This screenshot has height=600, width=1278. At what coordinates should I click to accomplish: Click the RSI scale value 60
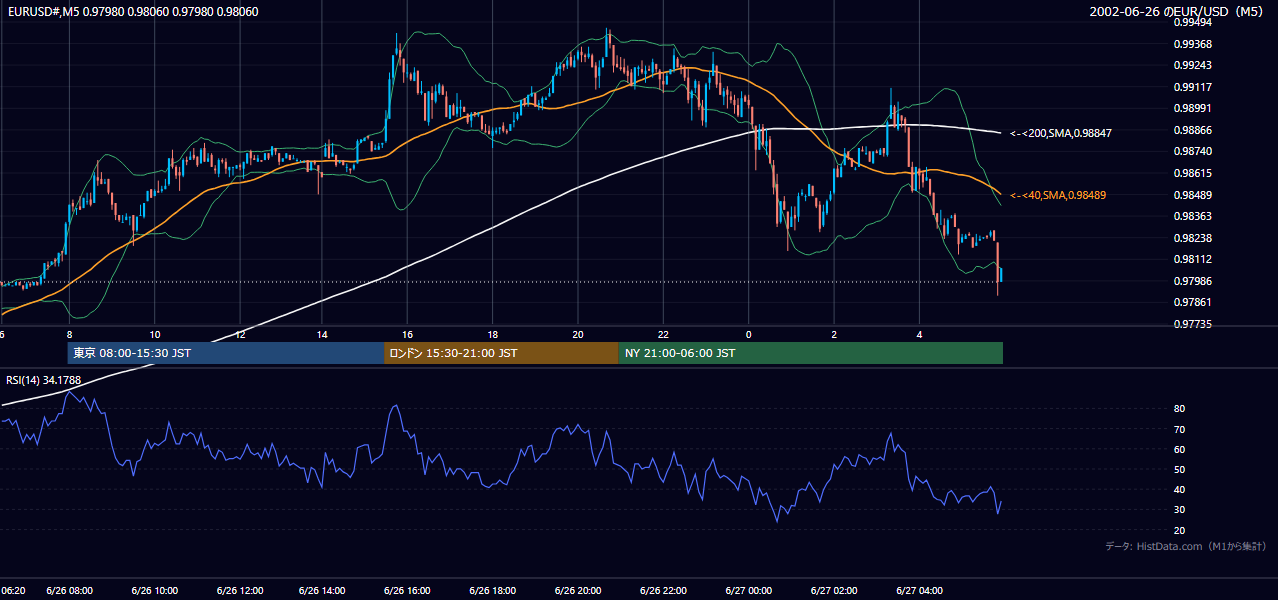point(1180,449)
